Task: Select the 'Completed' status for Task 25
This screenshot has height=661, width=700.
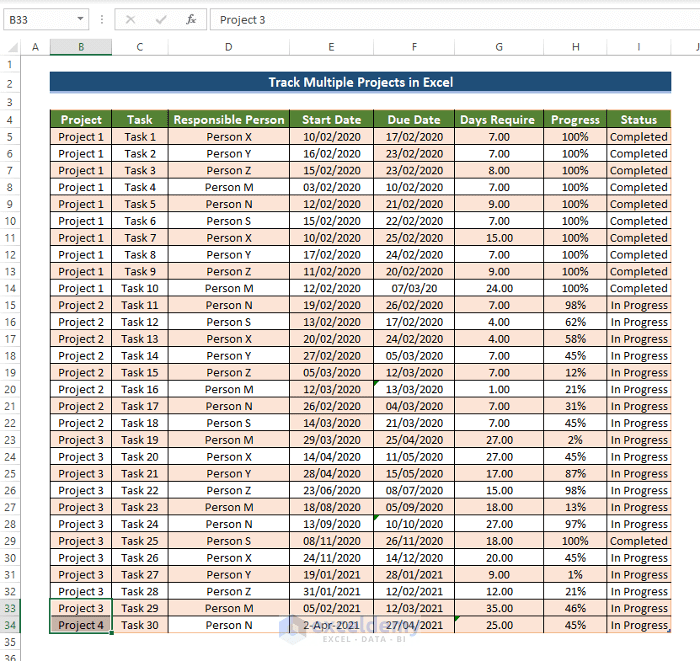Action: click(638, 541)
